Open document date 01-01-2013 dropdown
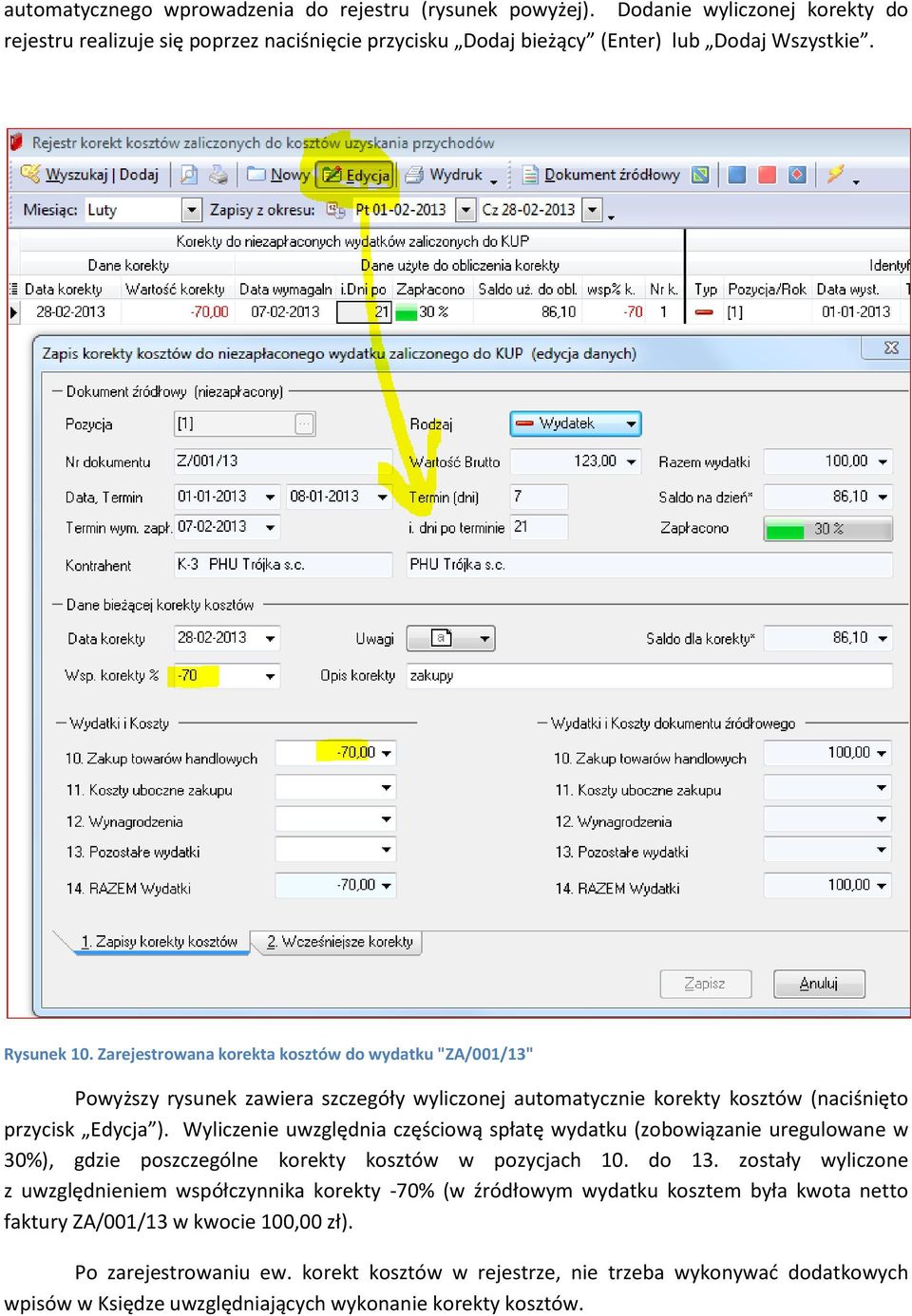The width and height of the screenshot is (912, 1316). pyautogui.click(x=270, y=497)
